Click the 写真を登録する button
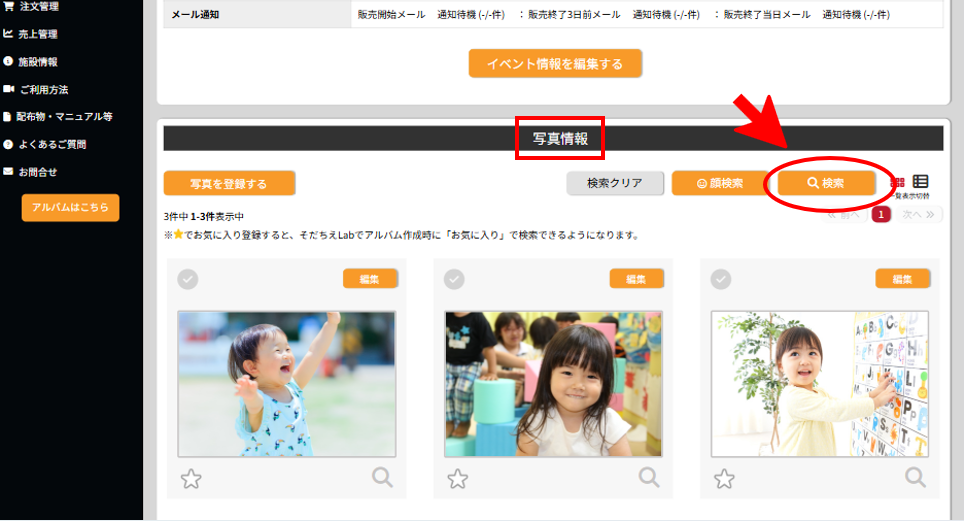 click(229, 184)
